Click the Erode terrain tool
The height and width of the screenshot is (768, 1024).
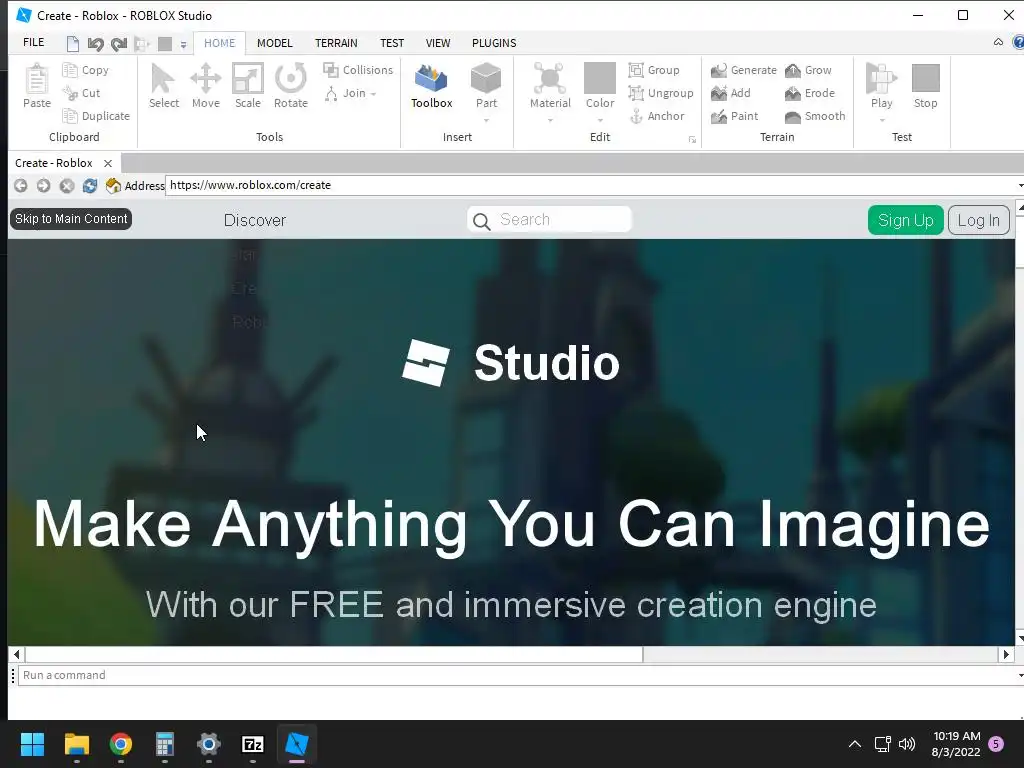click(x=793, y=93)
